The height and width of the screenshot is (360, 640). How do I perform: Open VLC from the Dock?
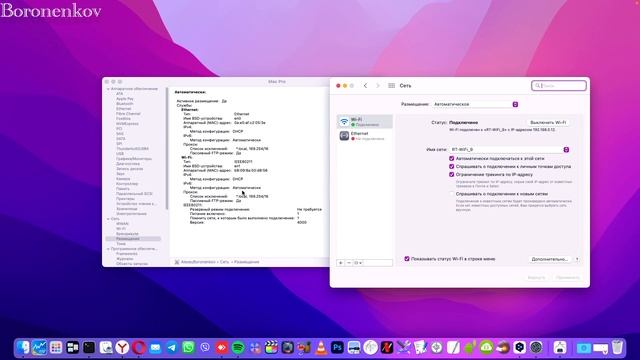pos(321,347)
